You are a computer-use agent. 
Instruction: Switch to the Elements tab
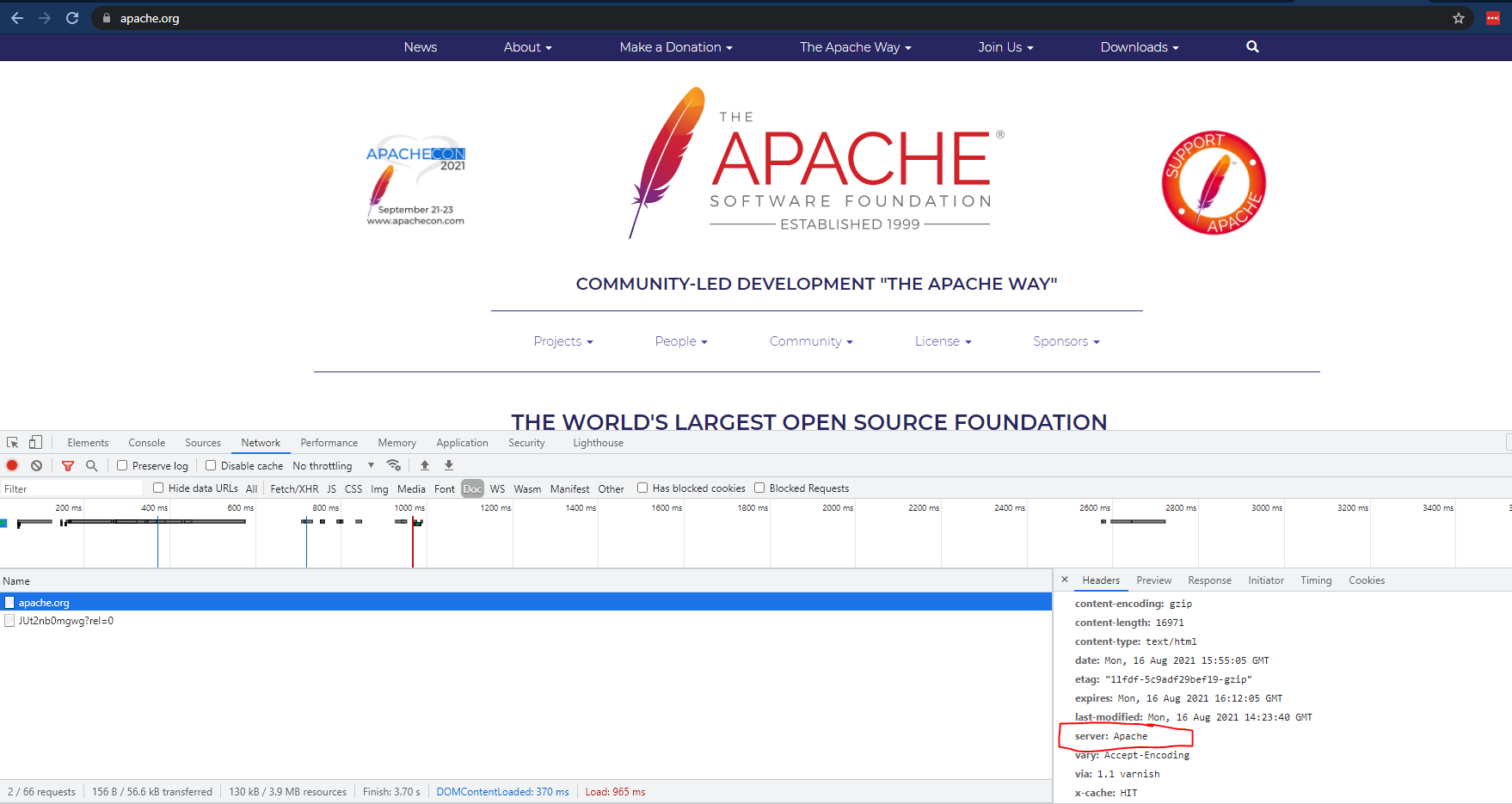click(x=88, y=443)
